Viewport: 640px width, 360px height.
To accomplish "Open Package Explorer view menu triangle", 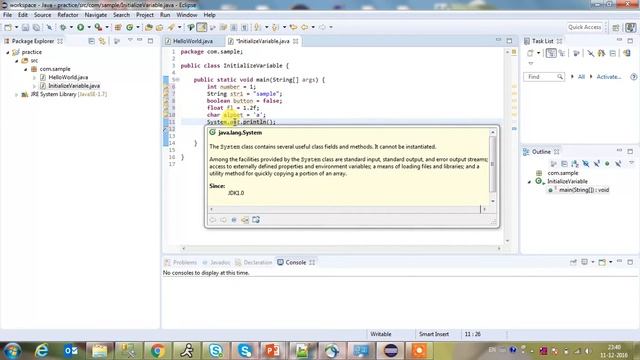I will [130, 40].
